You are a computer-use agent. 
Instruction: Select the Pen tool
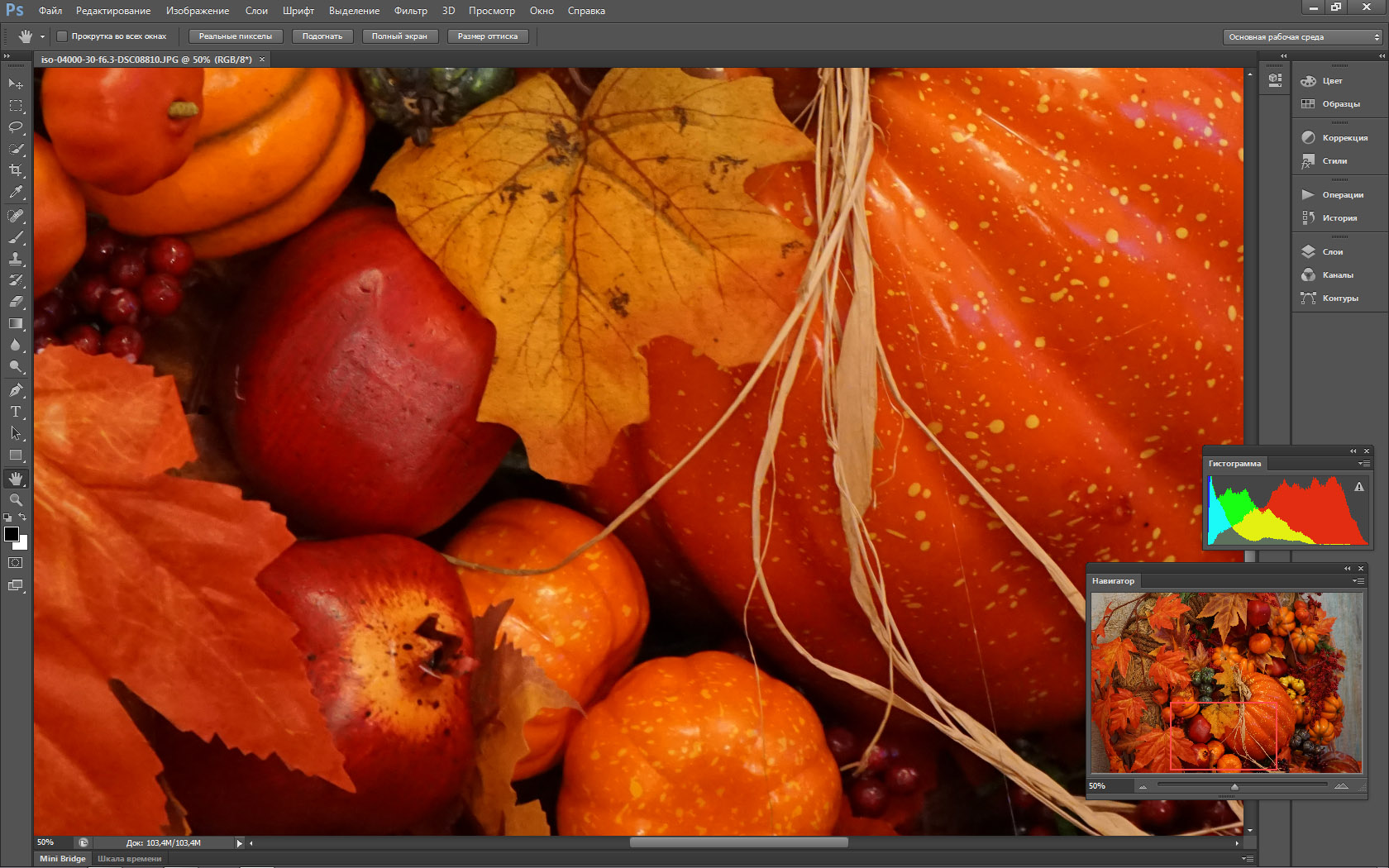[16, 390]
